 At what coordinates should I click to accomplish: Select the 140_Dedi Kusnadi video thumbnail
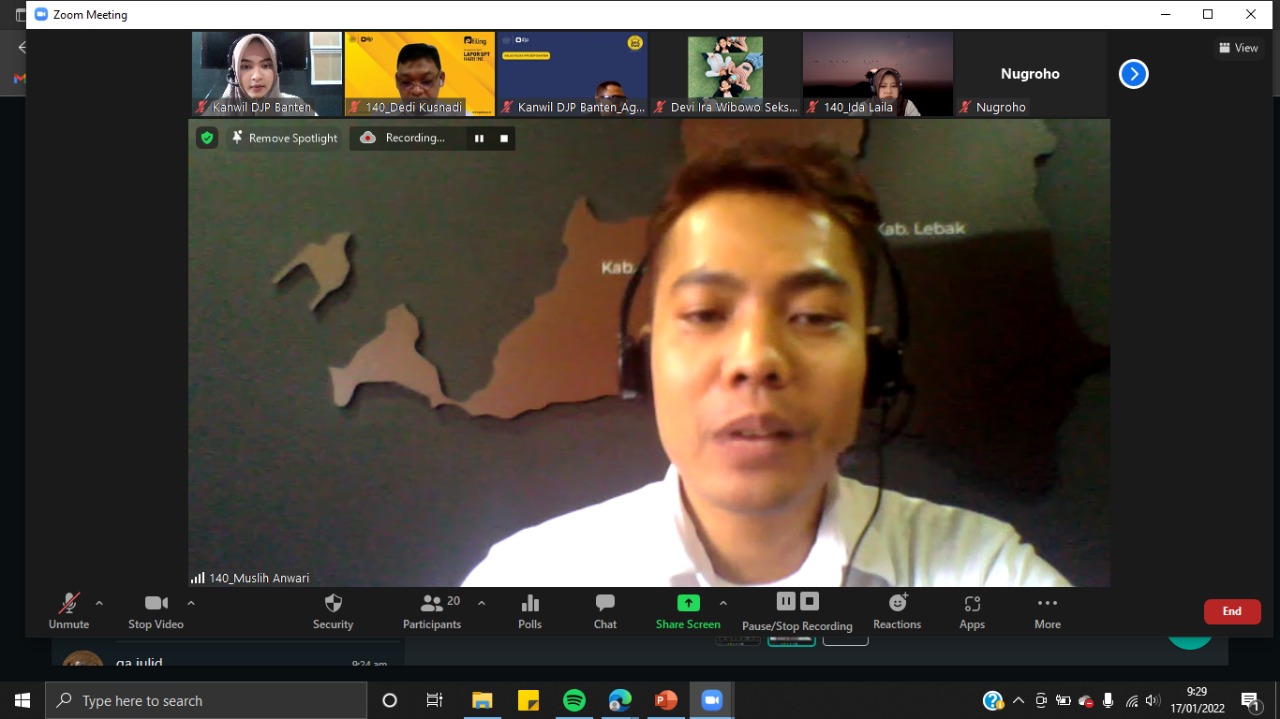[x=420, y=73]
